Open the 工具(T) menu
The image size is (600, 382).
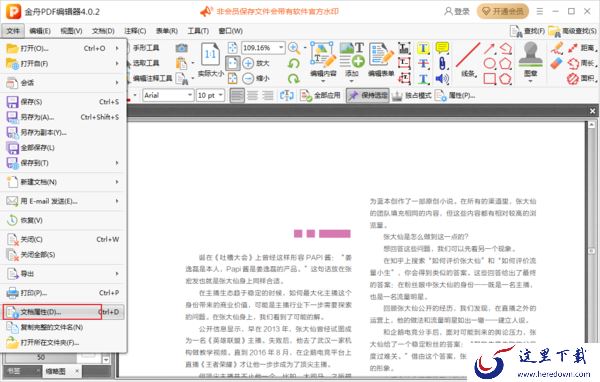click(198, 31)
